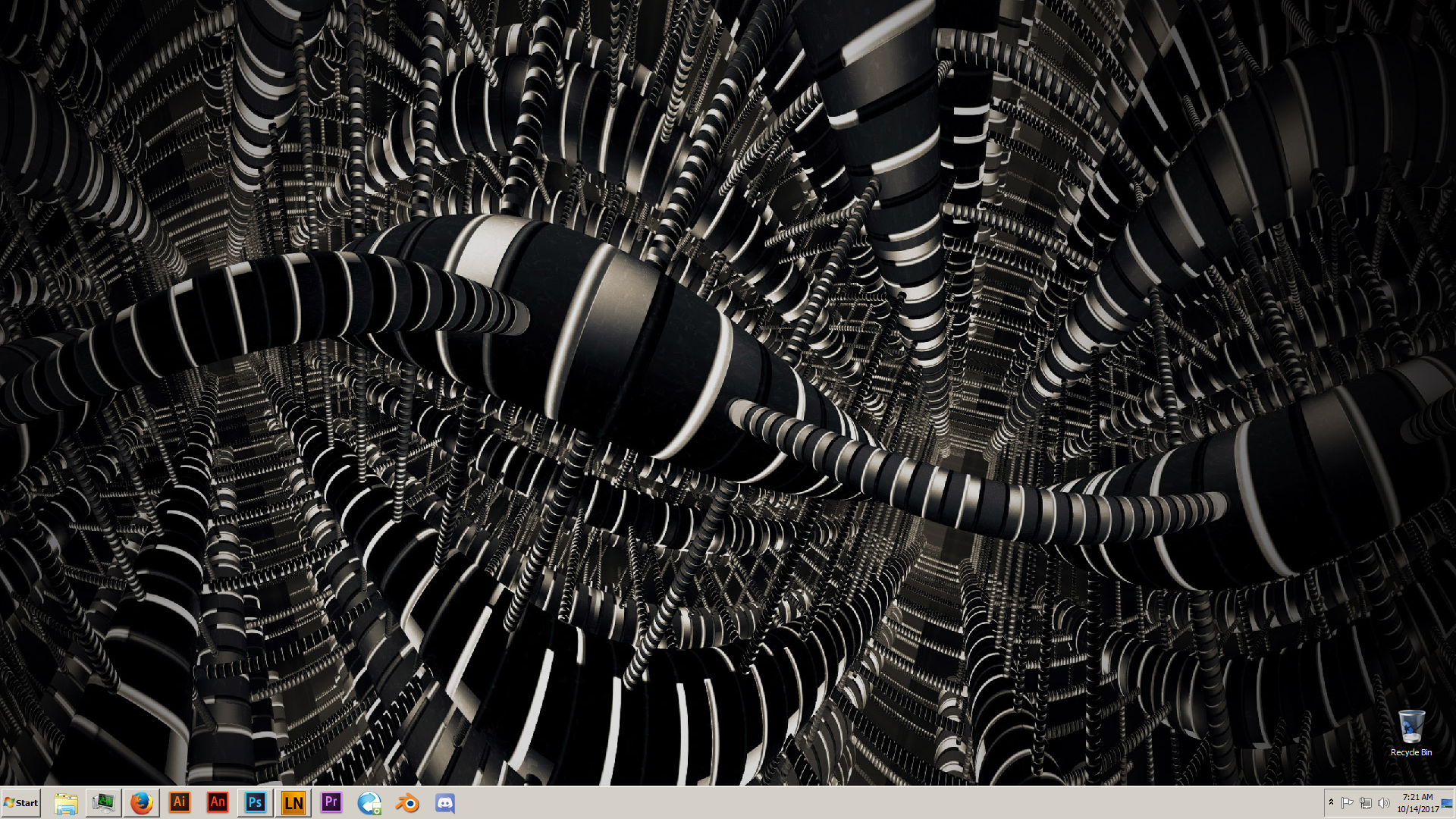The height and width of the screenshot is (819, 1456).
Task: Open the volume speaker tray icon
Action: (1384, 803)
